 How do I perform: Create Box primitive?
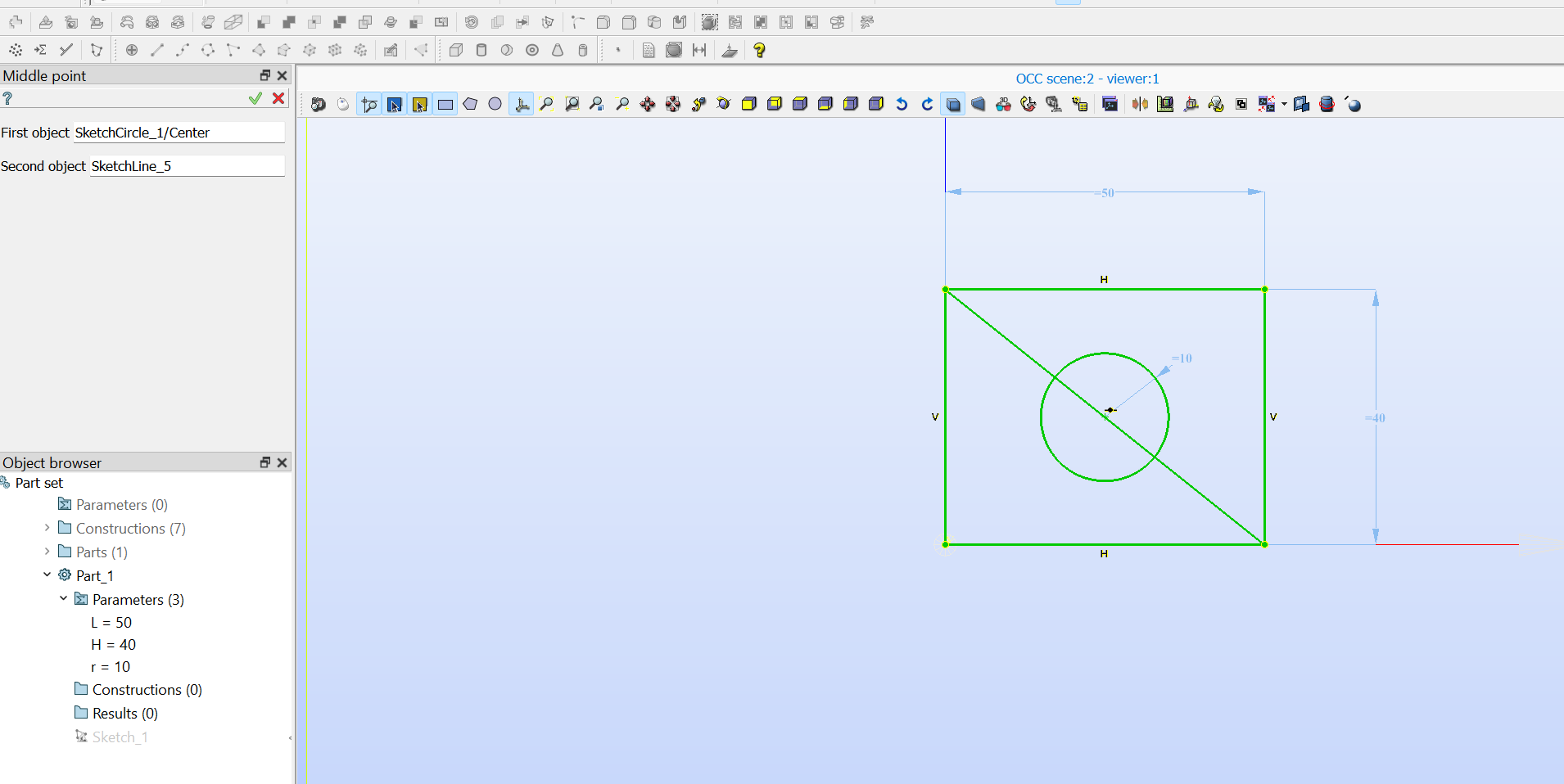pos(456,50)
